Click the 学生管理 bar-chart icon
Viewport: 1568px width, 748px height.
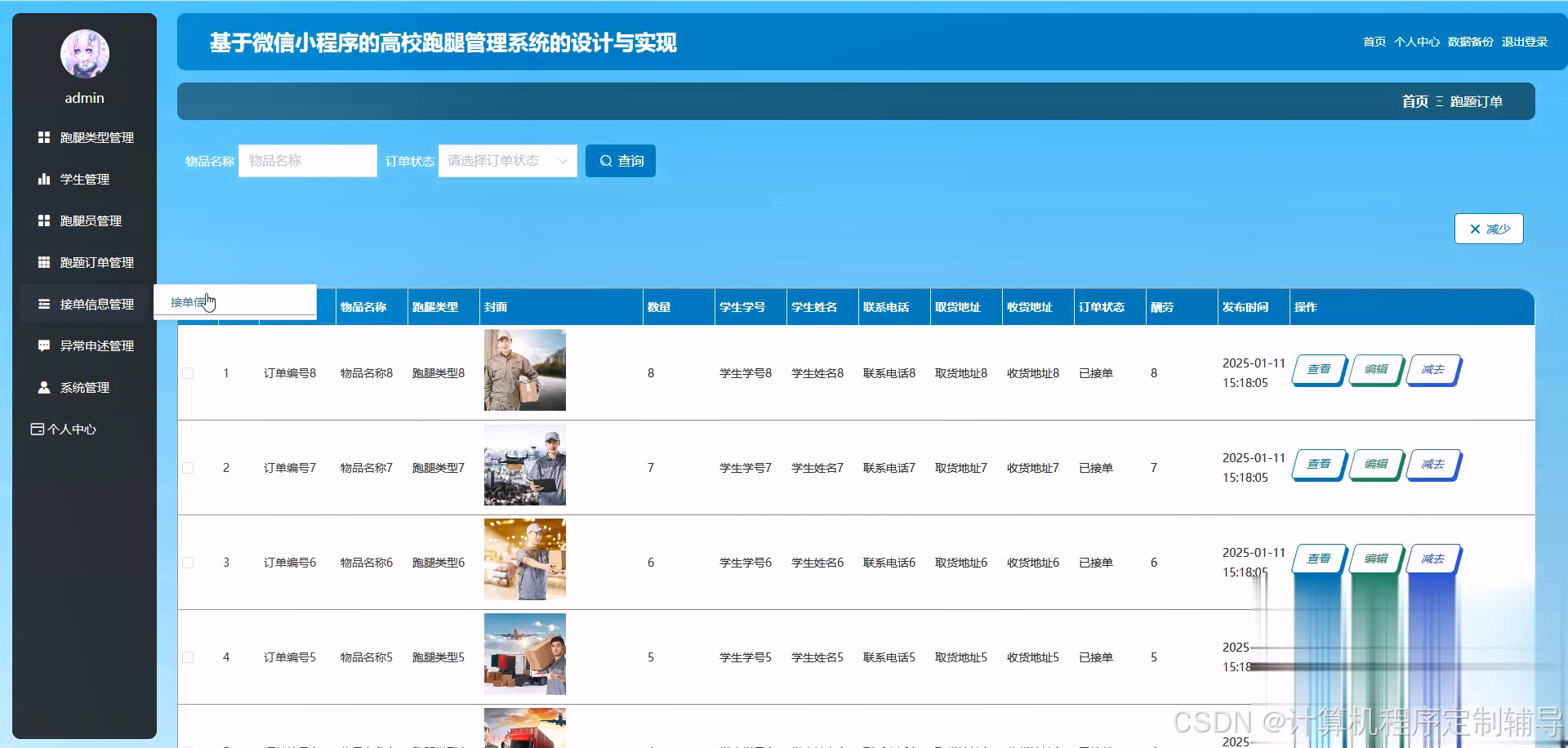(x=44, y=179)
